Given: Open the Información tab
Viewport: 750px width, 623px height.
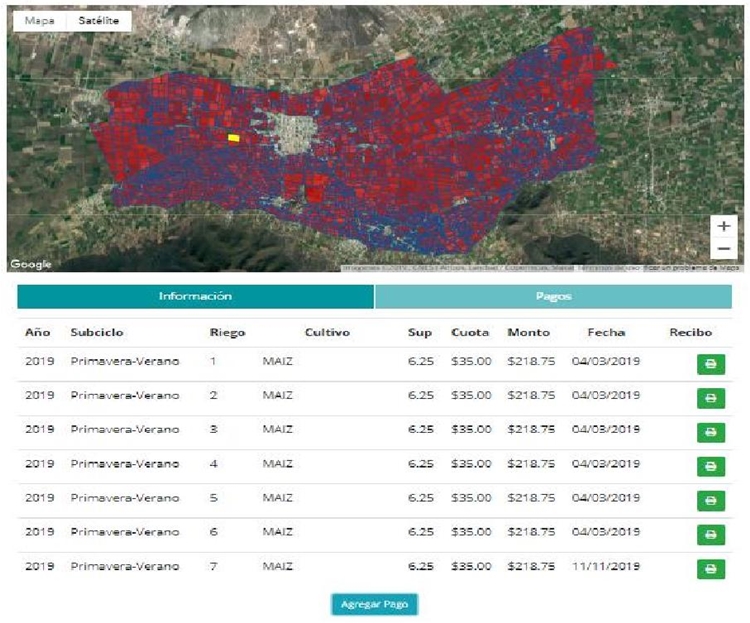Looking at the screenshot, I should click(195, 297).
